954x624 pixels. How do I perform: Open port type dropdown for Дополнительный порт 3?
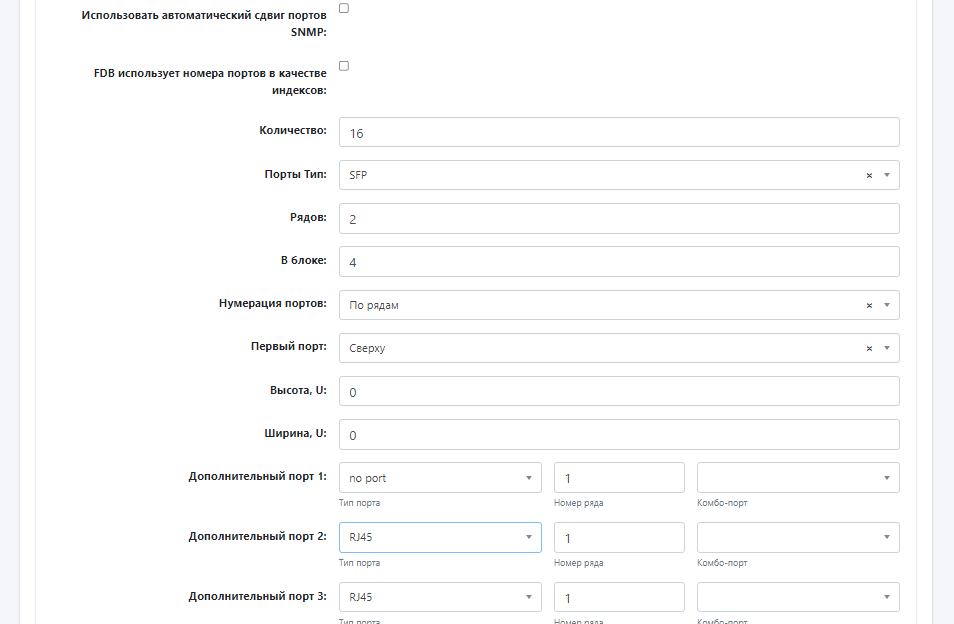click(x=440, y=598)
